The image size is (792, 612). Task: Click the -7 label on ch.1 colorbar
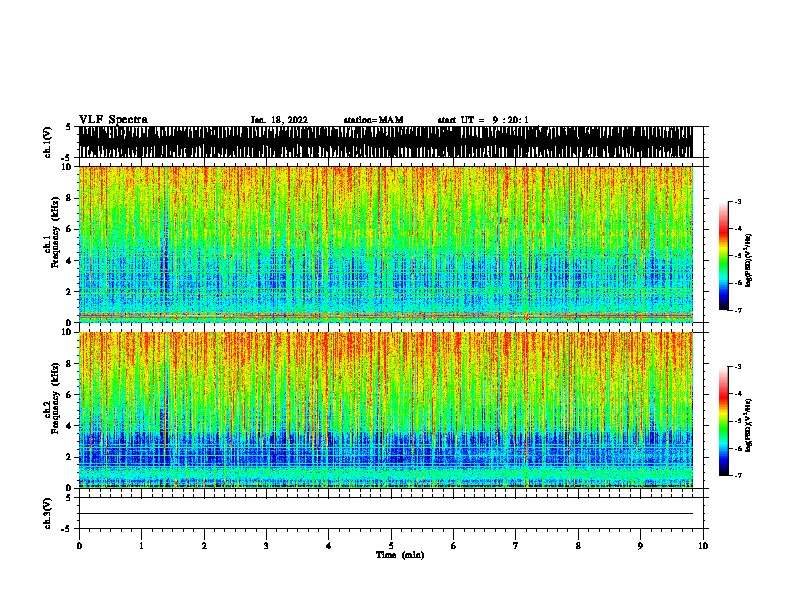click(x=738, y=310)
